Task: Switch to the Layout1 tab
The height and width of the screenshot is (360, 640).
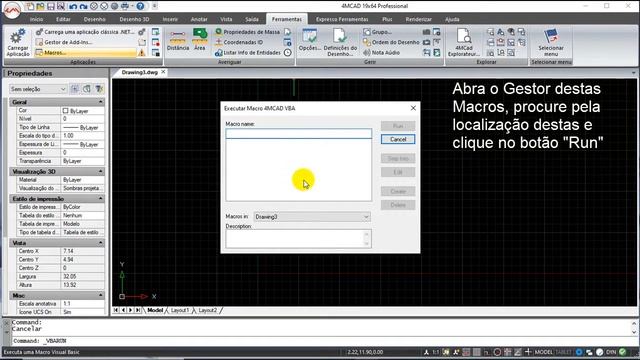Action: [180, 310]
